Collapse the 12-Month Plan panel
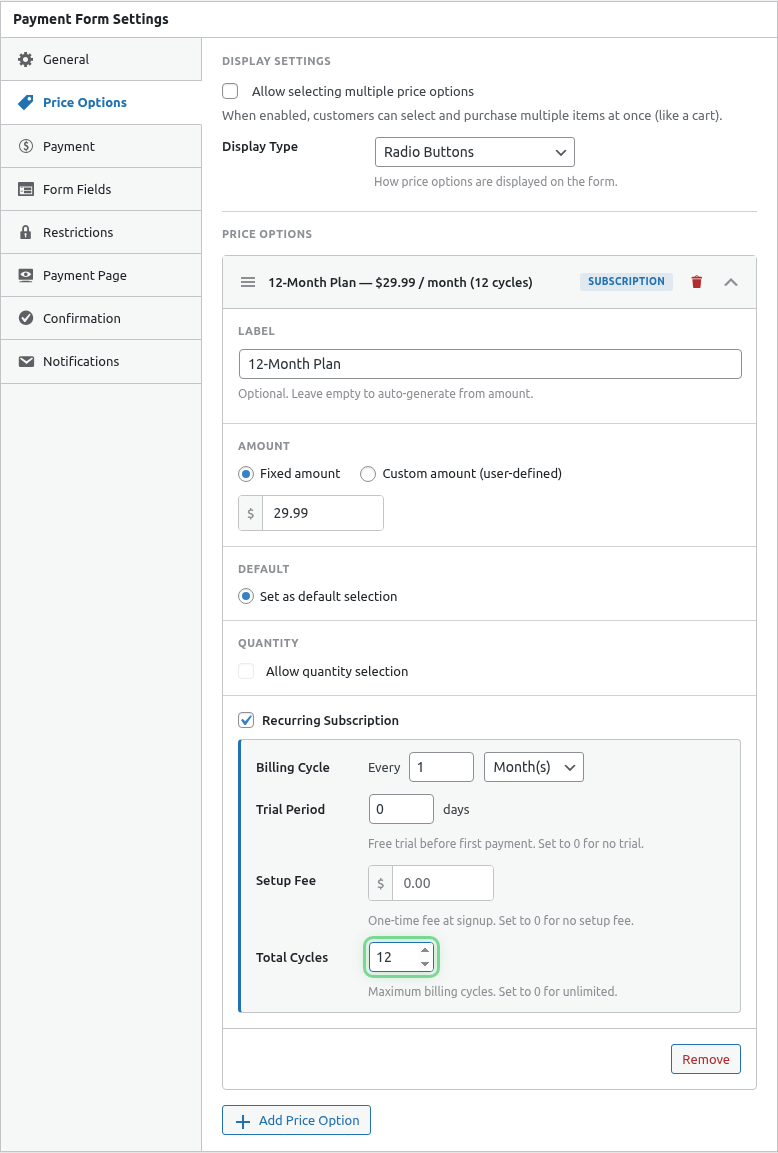 pos(731,282)
